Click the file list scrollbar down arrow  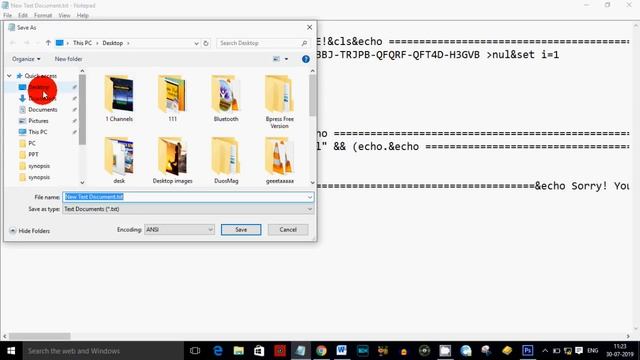[313, 182]
